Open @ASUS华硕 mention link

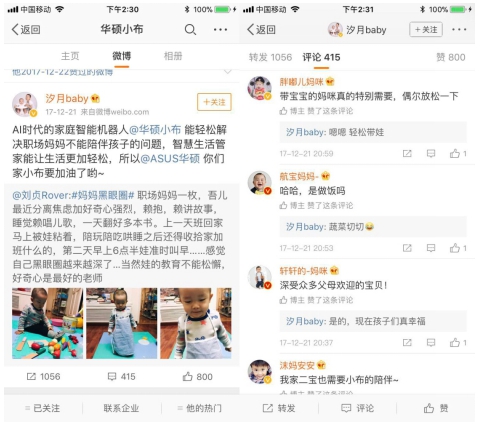click(x=170, y=159)
